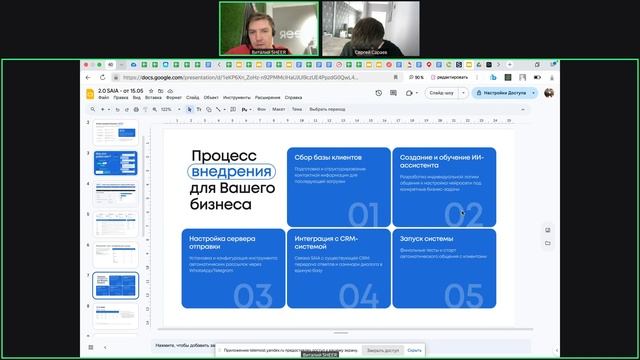Open the comments history icon
This screenshot has width=640, height=360.
(393, 93)
